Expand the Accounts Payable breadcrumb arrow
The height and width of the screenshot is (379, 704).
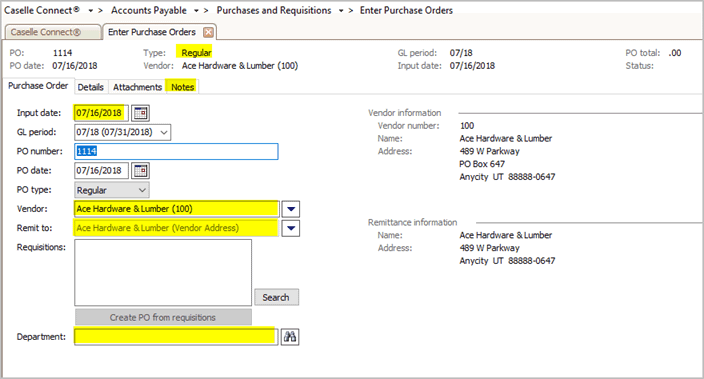[196, 11]
